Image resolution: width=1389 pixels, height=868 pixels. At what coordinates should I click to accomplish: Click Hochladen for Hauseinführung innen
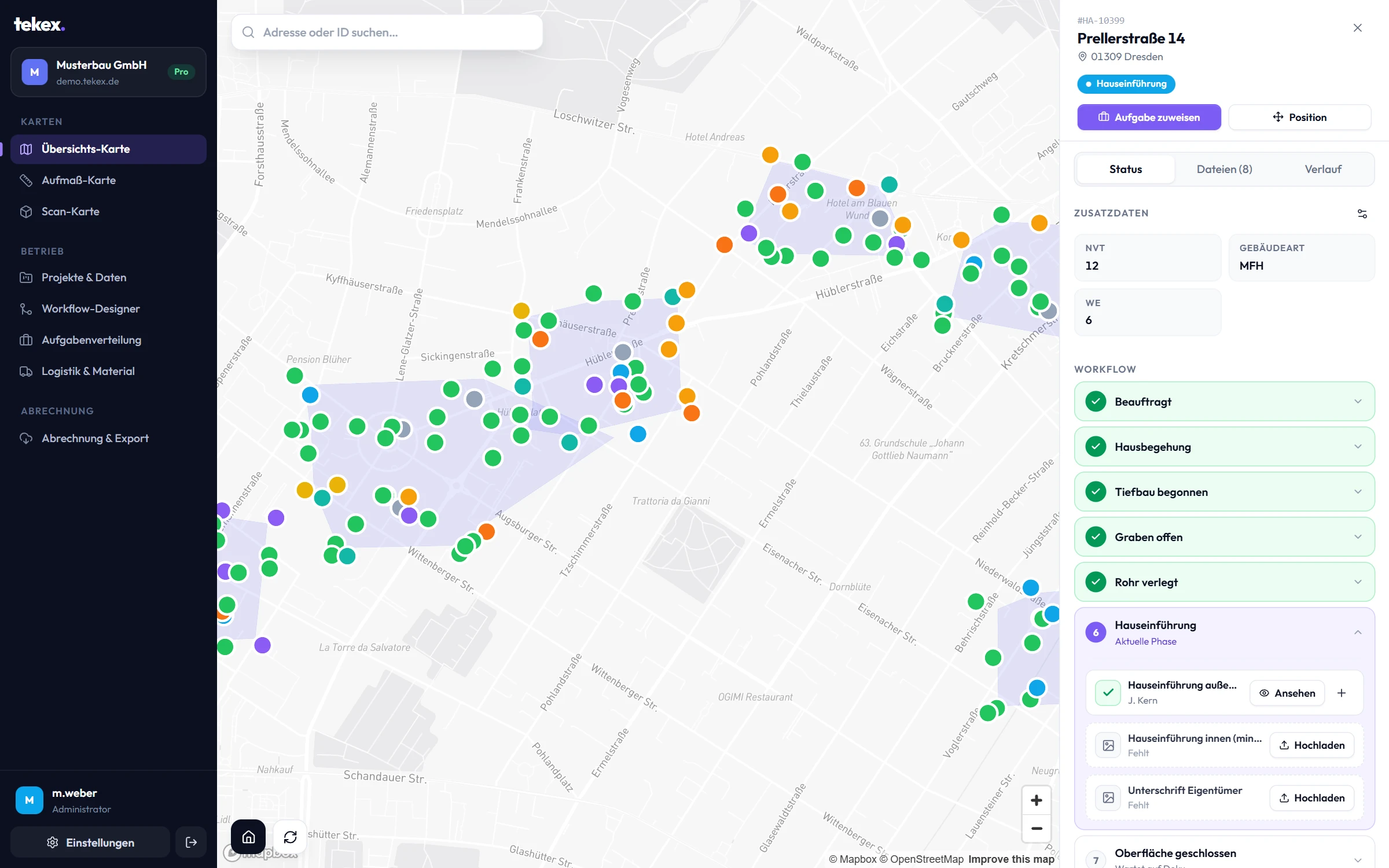tap(1311, 745)
